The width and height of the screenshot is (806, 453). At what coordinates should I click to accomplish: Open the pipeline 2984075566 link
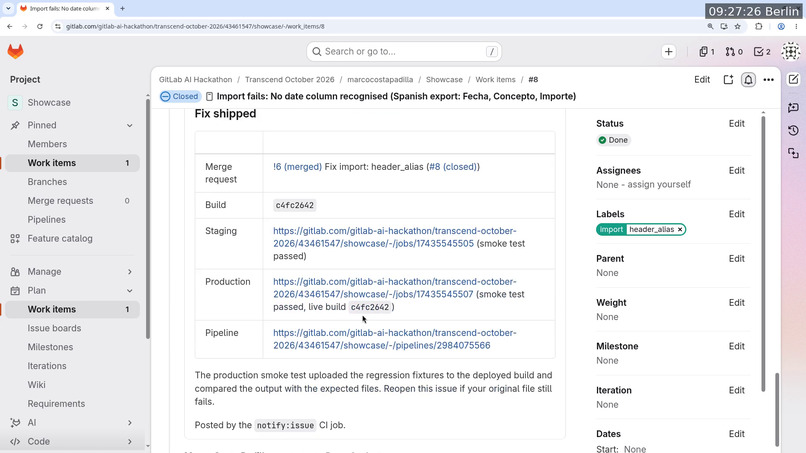click(x=394, y=339)
